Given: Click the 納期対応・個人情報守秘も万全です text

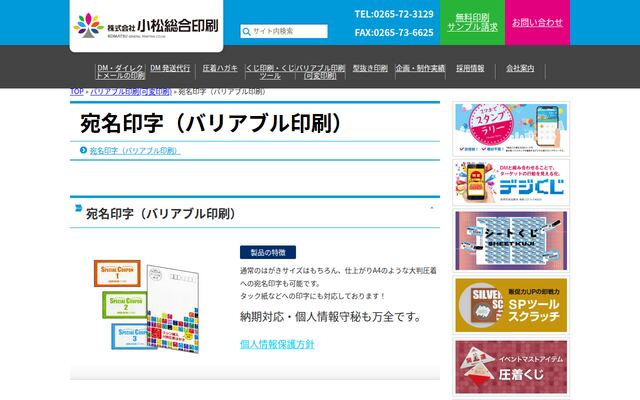Looking at the screenshot, I should (331, 317).
